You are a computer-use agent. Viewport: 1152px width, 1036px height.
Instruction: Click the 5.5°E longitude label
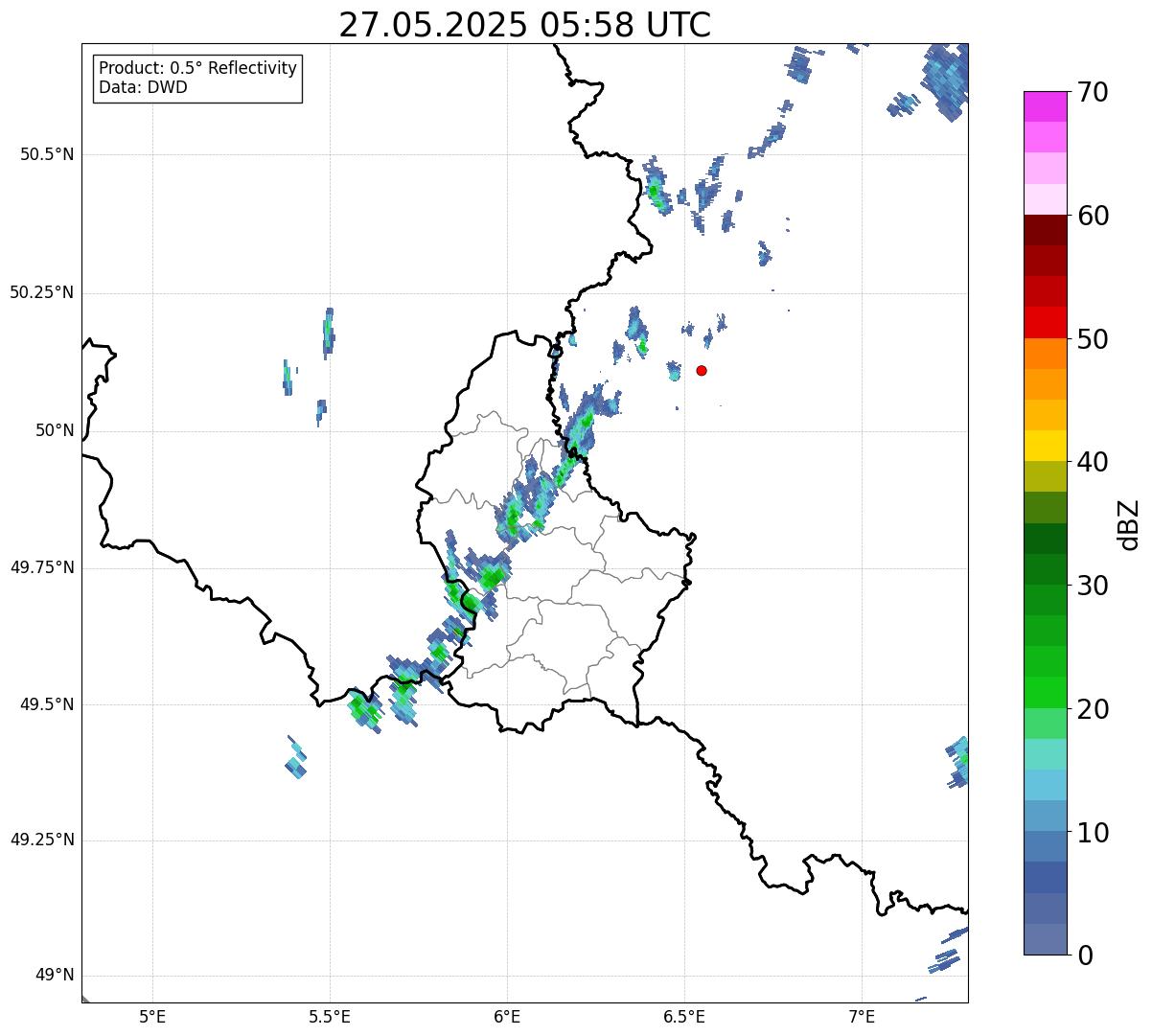point(330,1017)
